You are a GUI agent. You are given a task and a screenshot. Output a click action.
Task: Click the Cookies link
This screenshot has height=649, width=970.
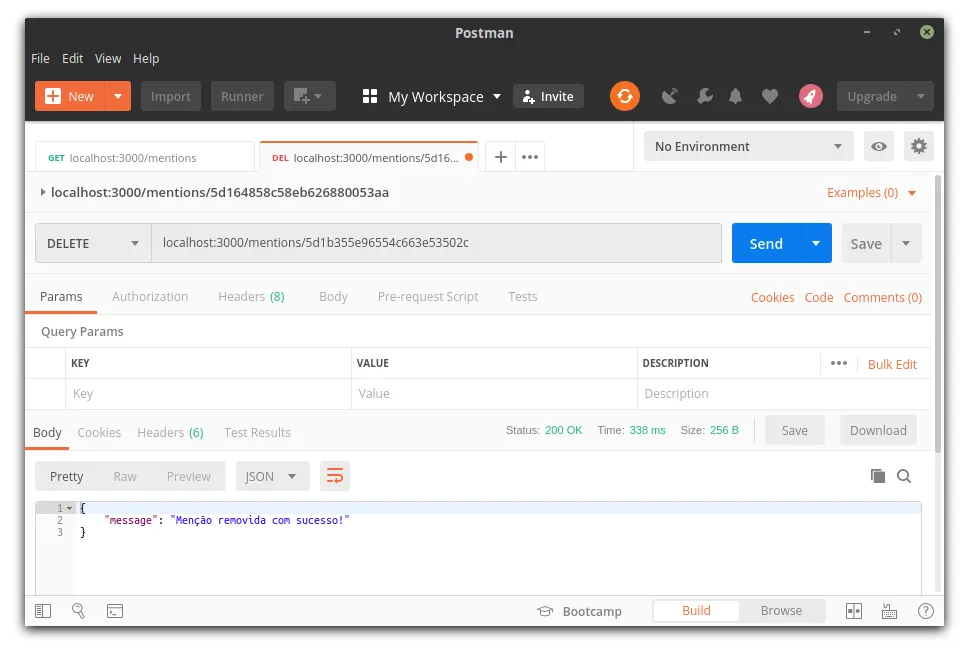click(772, 297)
